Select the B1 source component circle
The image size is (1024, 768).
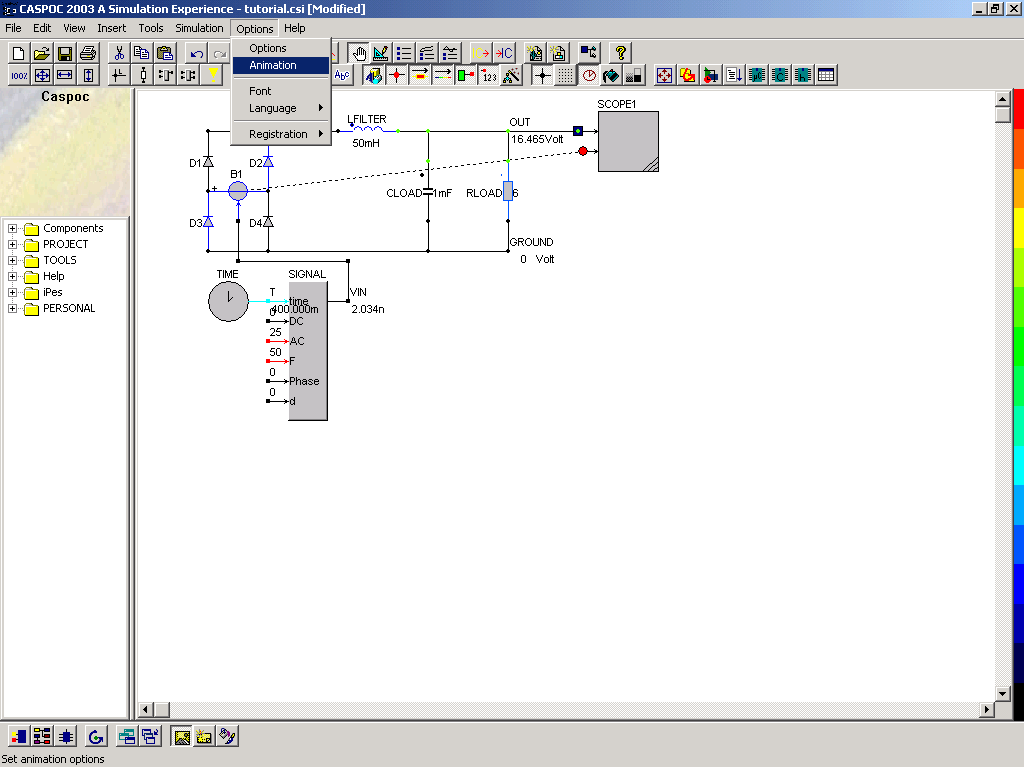[238, 191]
